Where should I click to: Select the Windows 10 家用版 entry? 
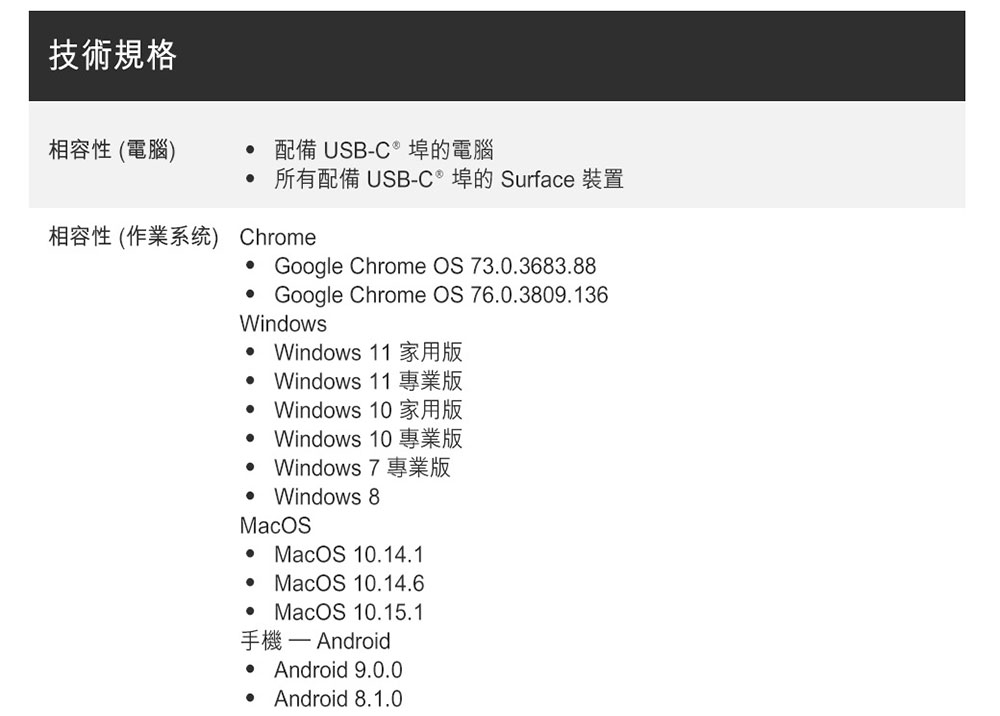pos(368,410)
